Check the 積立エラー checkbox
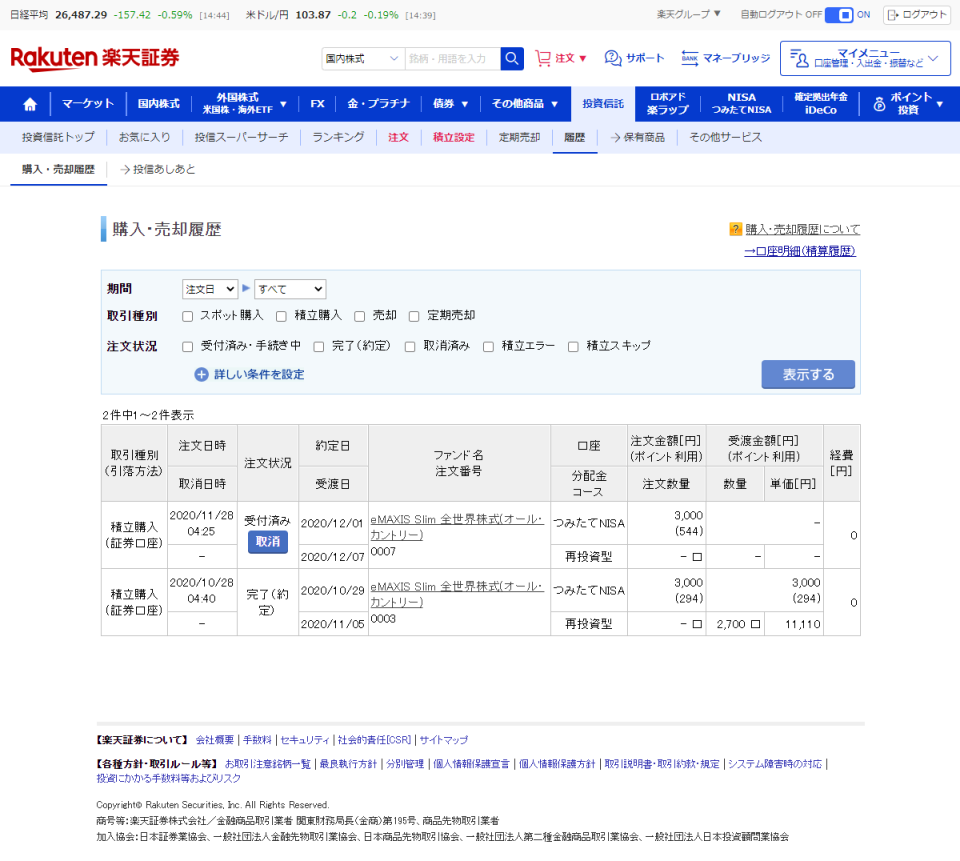960x861 pixels. click(488, 347)
